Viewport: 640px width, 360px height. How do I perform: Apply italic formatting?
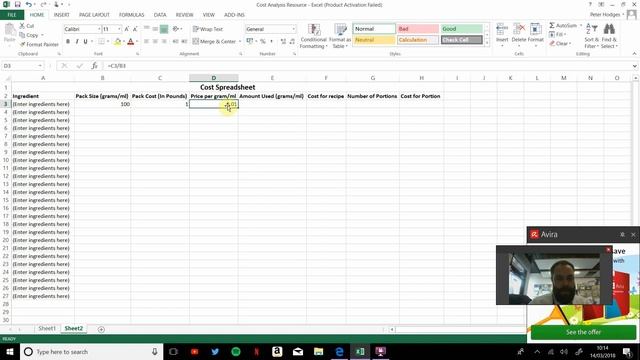coord(77,41)
